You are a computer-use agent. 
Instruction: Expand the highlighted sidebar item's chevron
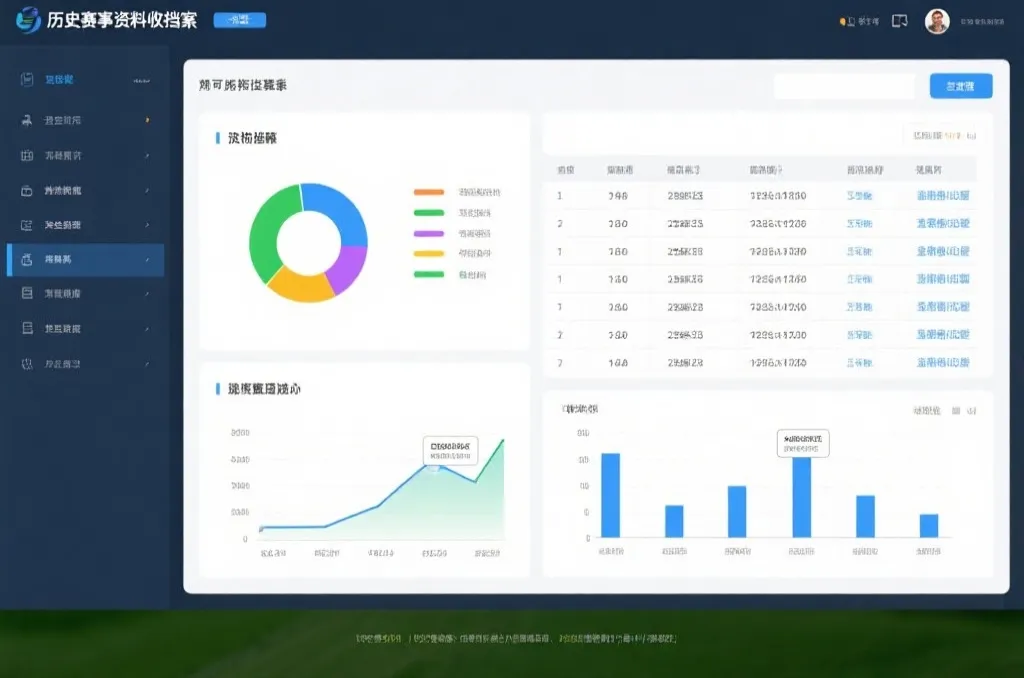point(147,260)
